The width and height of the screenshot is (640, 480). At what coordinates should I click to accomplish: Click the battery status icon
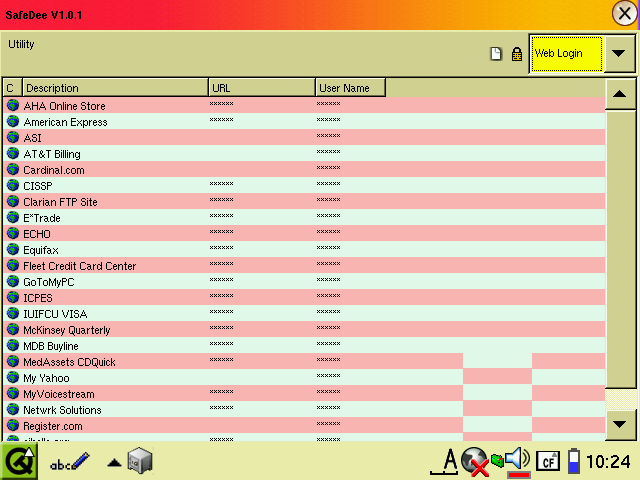click(x=574, y=461)
